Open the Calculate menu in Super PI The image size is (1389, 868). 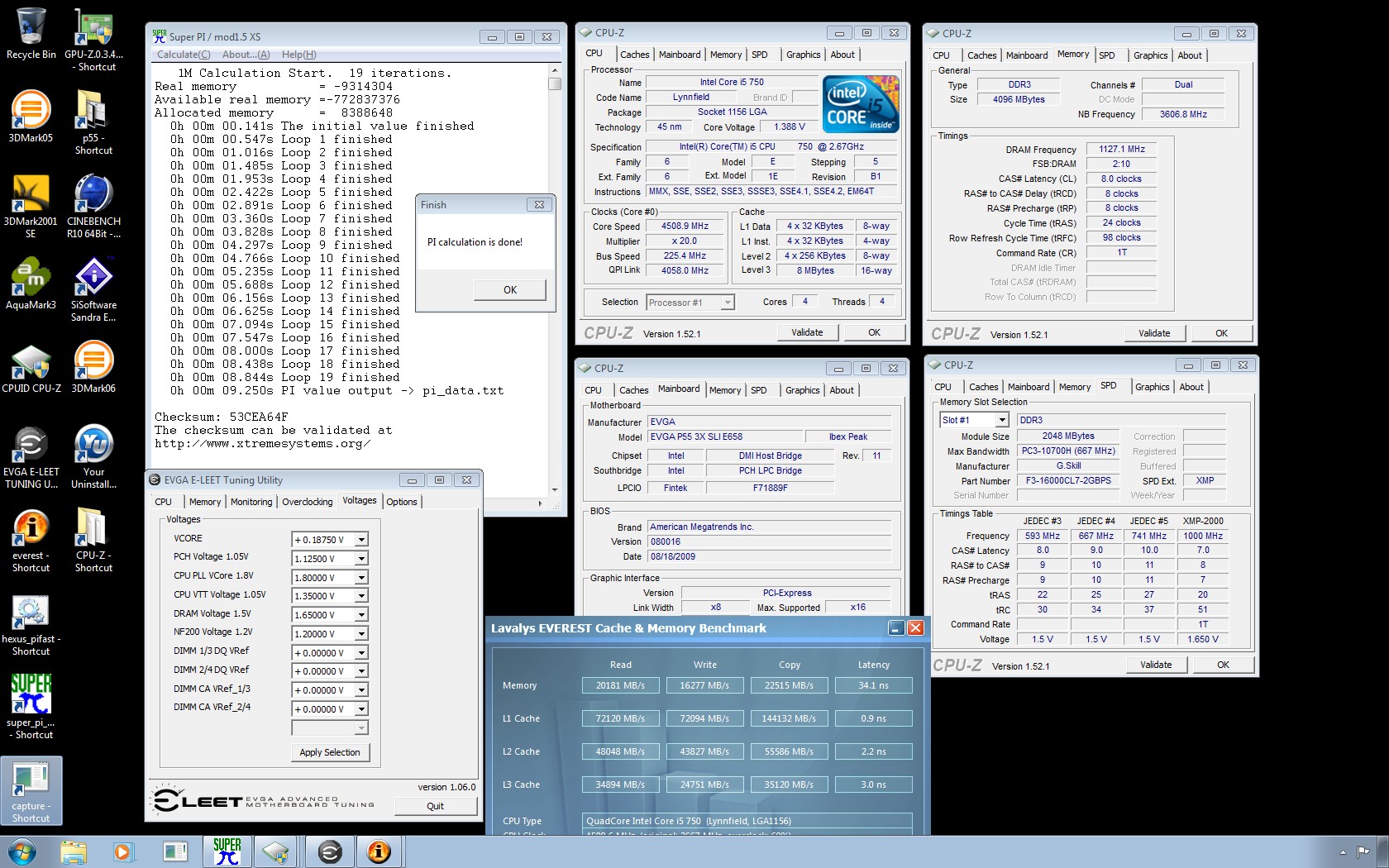184,55
